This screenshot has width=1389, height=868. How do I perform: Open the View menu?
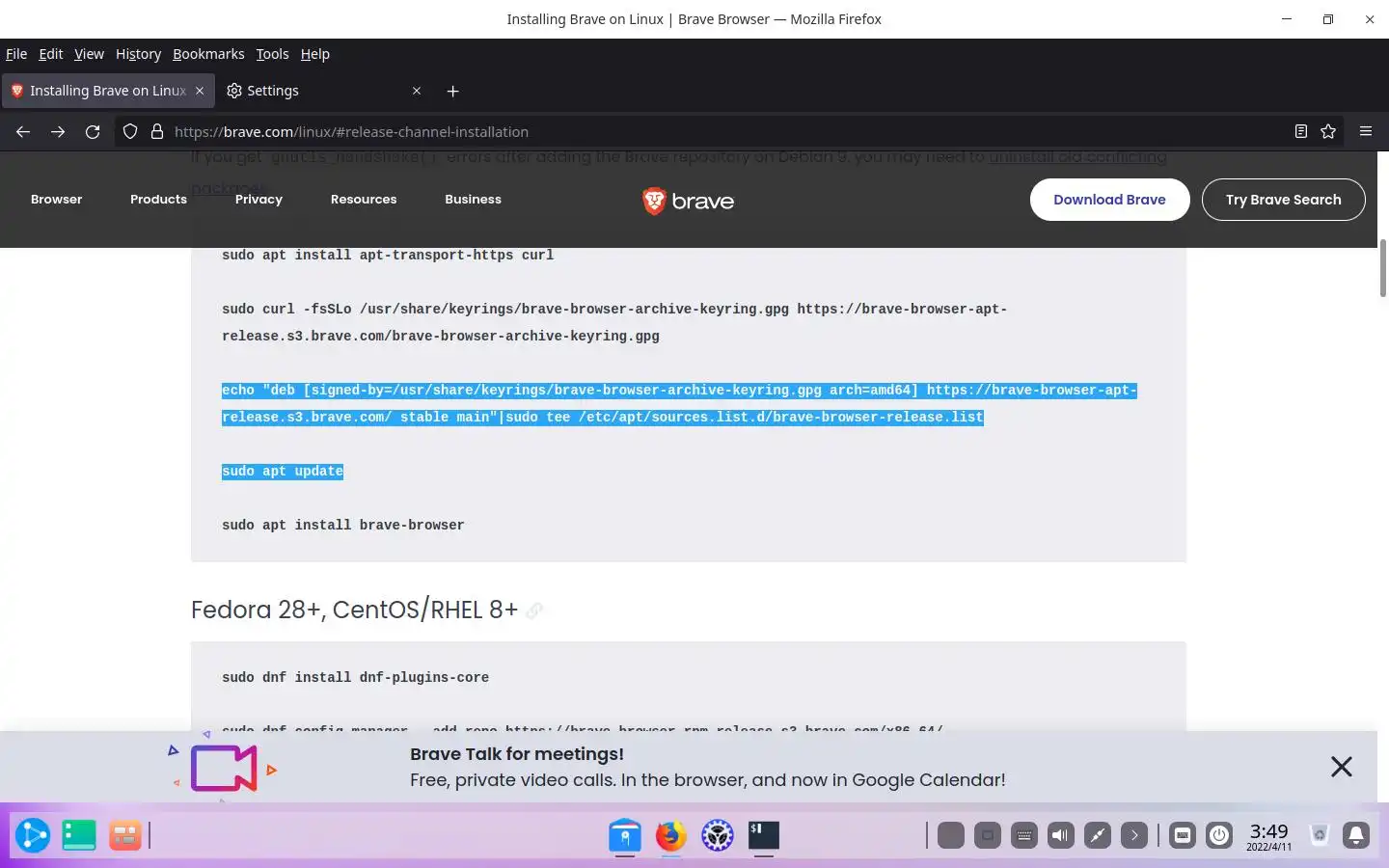tap(89, 54)
